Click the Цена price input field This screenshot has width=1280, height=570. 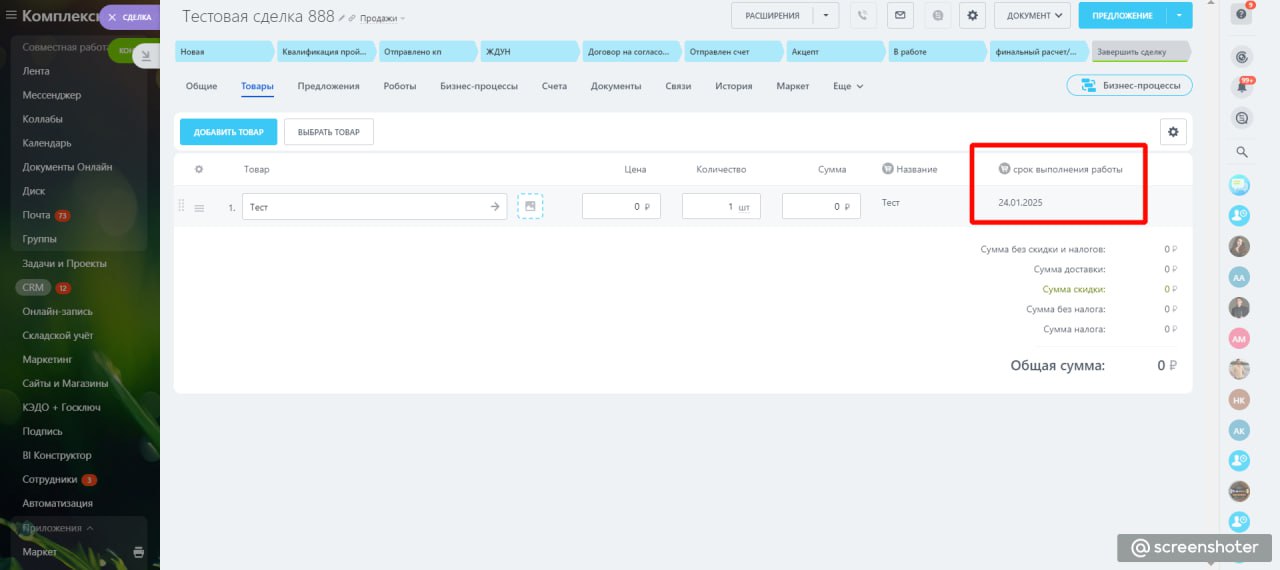[x=621, y=207]
